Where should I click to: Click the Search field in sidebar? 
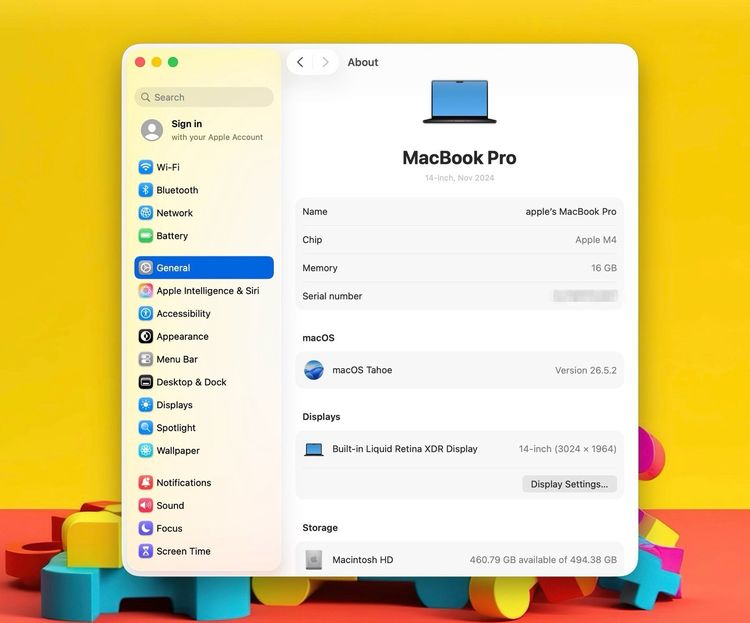pos(204,97)
